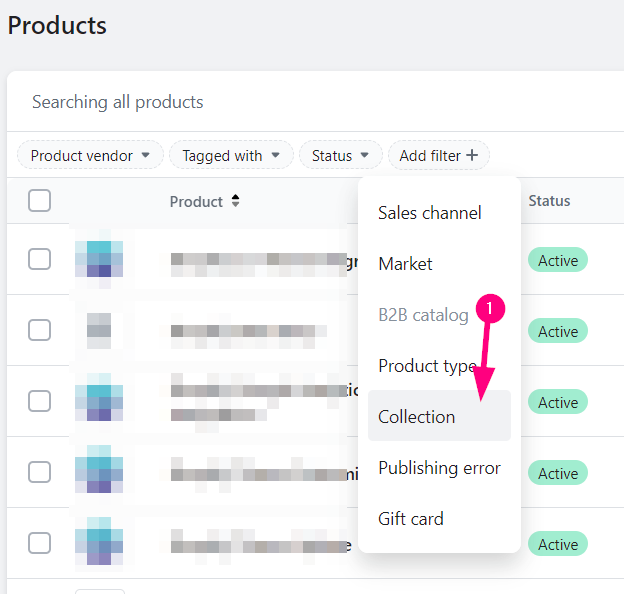The height and width of the screenshot is (594, 624).
Task: Choose Sales channel in the filter menu
Action: pyautogui.click(x=430, y=213)
